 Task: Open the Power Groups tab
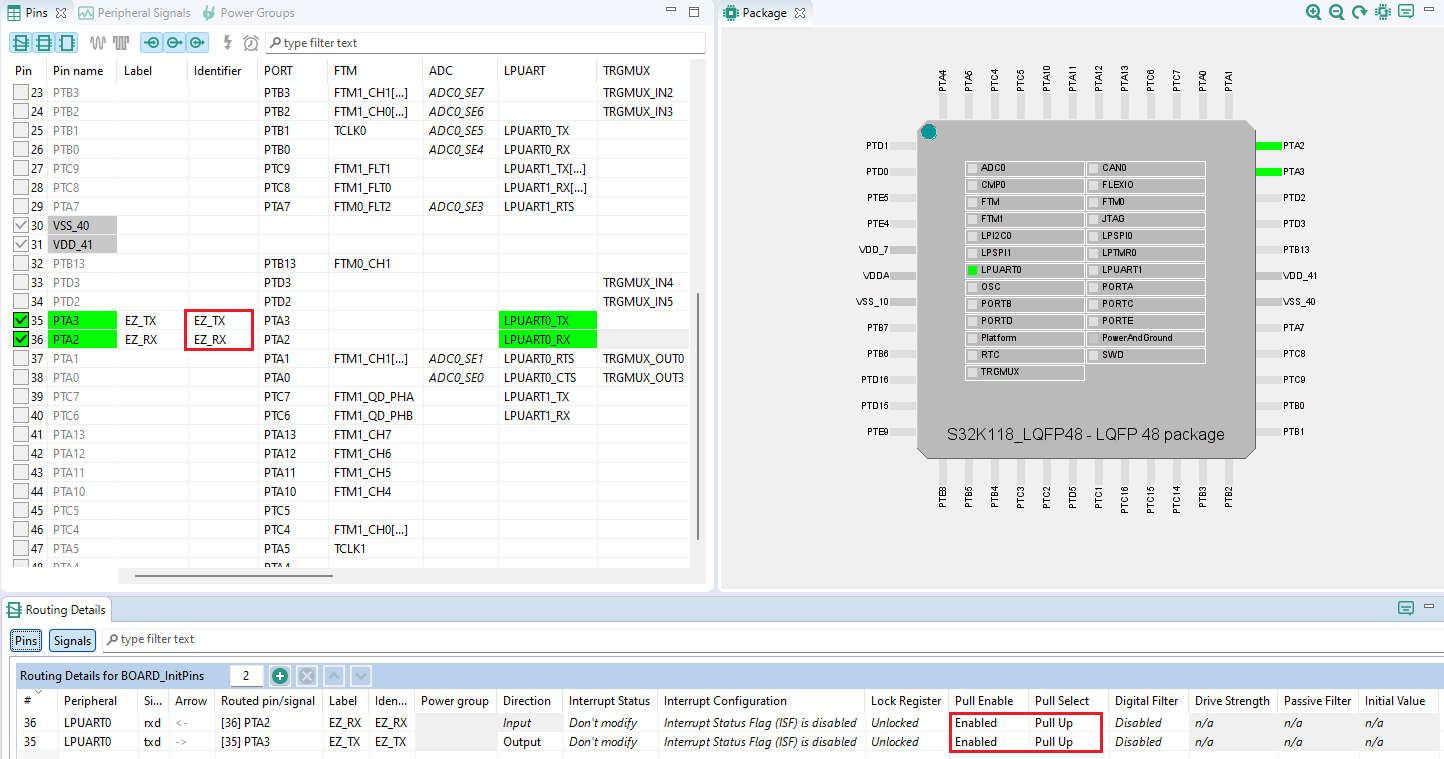coord(256,13)
